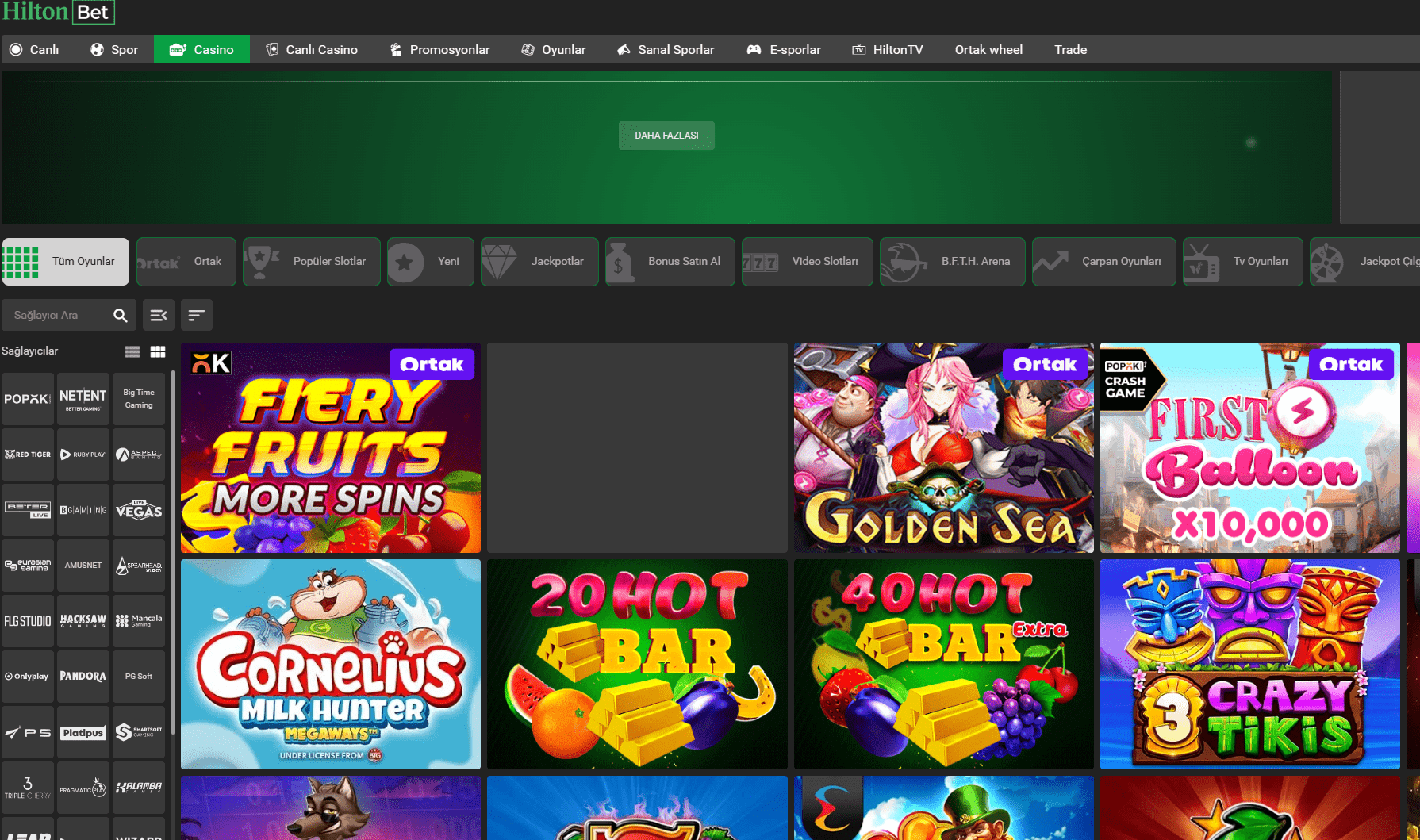
Task: Open the HiltonTV menu item
Action: pyautogui.click(x=888, y=49)
